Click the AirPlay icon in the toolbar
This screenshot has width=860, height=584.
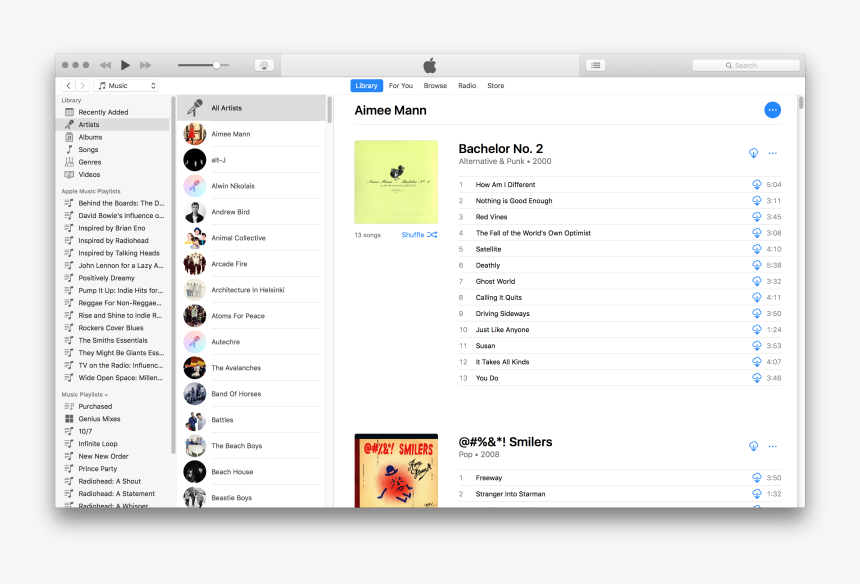tap(263, 64)
